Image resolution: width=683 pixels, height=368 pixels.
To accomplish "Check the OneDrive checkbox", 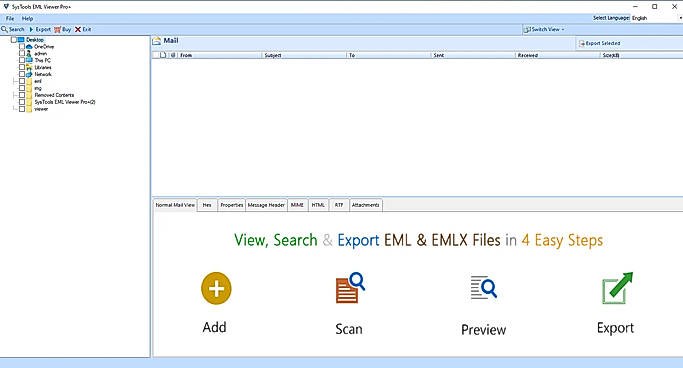I will pyautogui.click(x=22, y=47).
